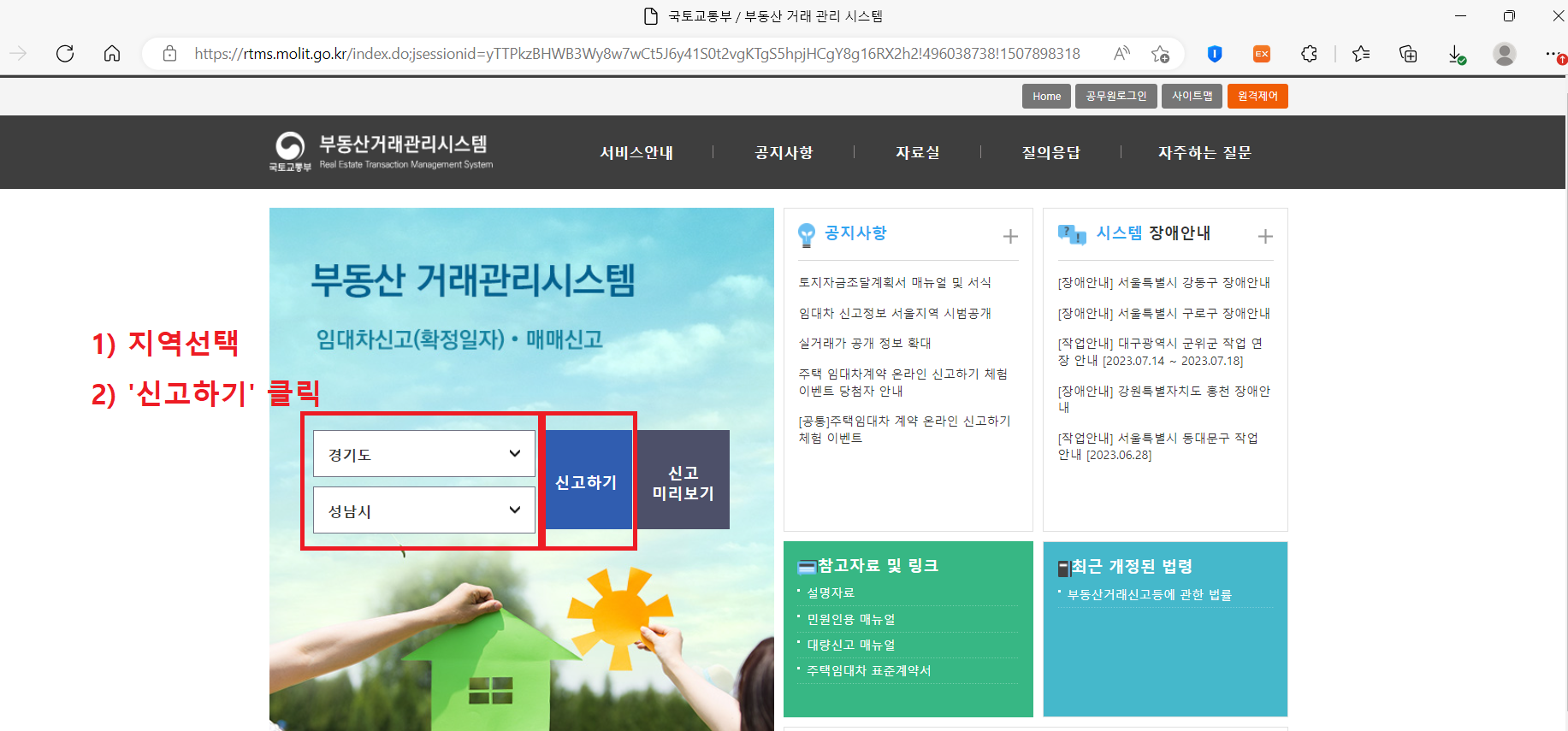Open Read Aloud icon in address bar
Viewport: 1568px width, 731px height.
1121,54
